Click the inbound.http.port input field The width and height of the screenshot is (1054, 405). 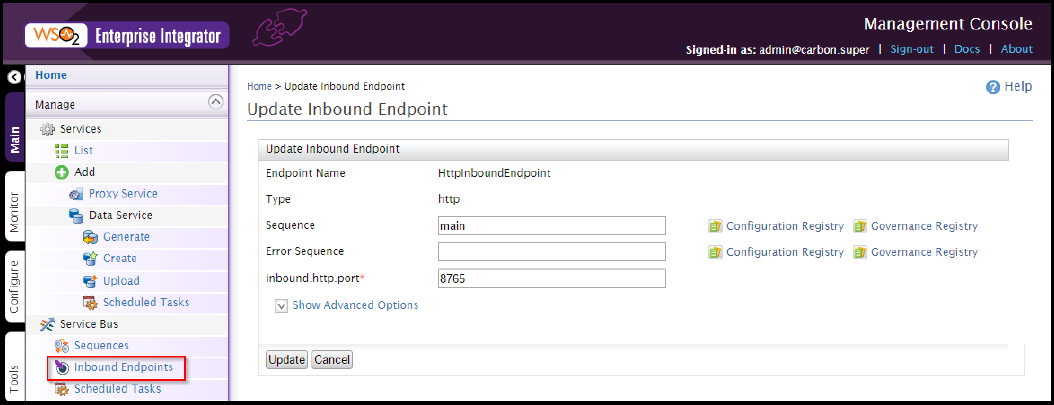tap(552, 278)
